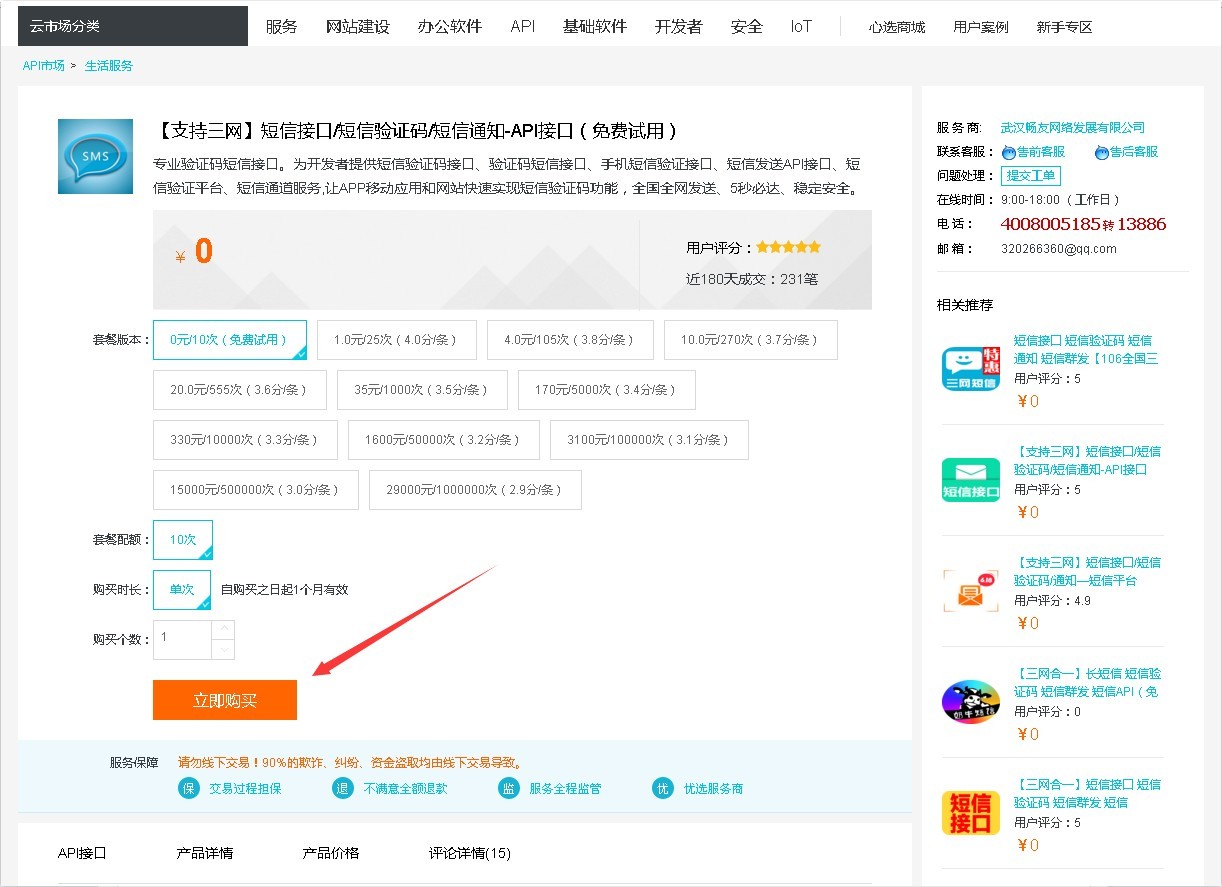Switch to the 产品详情 tab
This screenshot has height=887, width=1222.
(205, 853)
